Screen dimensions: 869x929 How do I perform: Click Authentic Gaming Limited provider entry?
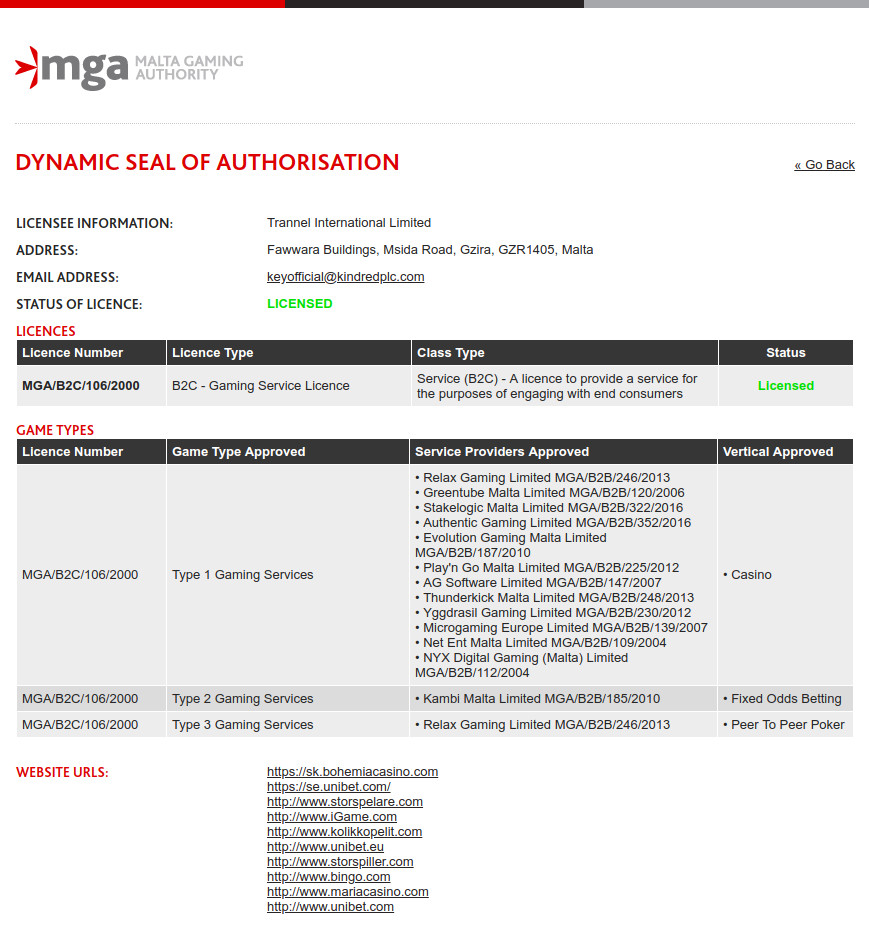(x=553, y=523)
